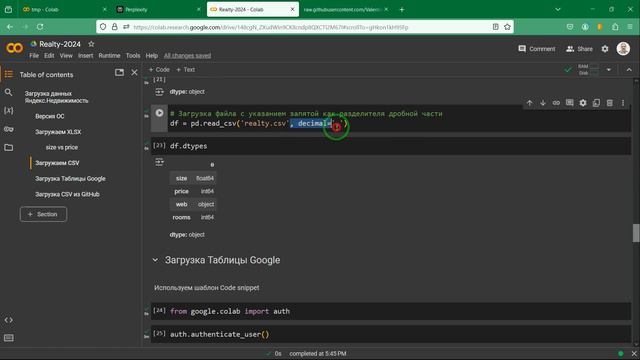The height and width of the screenshot is (360, 640).
Task: Open the Colab logo home link
Action: point(14,49)
